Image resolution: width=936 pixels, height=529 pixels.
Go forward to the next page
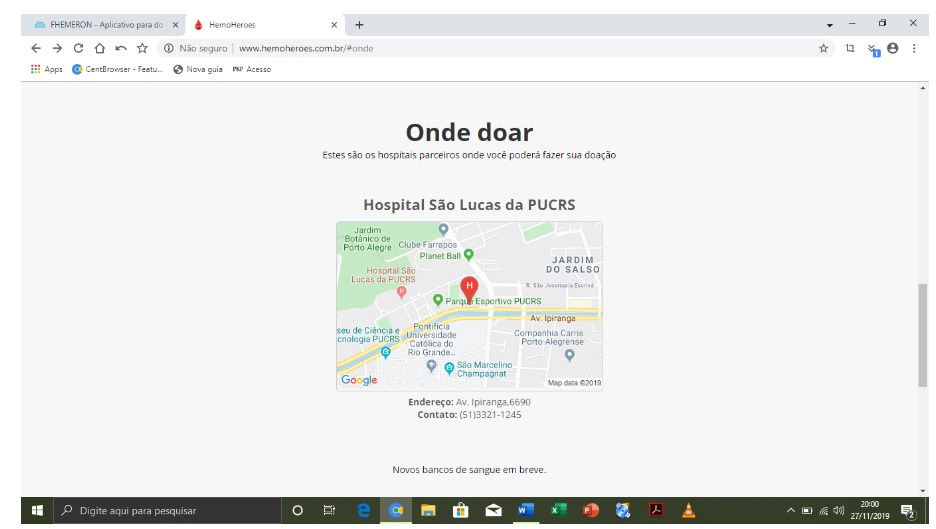[57, 48]
